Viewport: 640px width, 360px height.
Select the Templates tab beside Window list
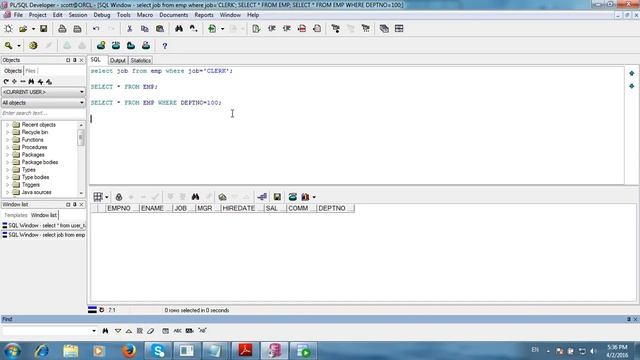(16, 215)
